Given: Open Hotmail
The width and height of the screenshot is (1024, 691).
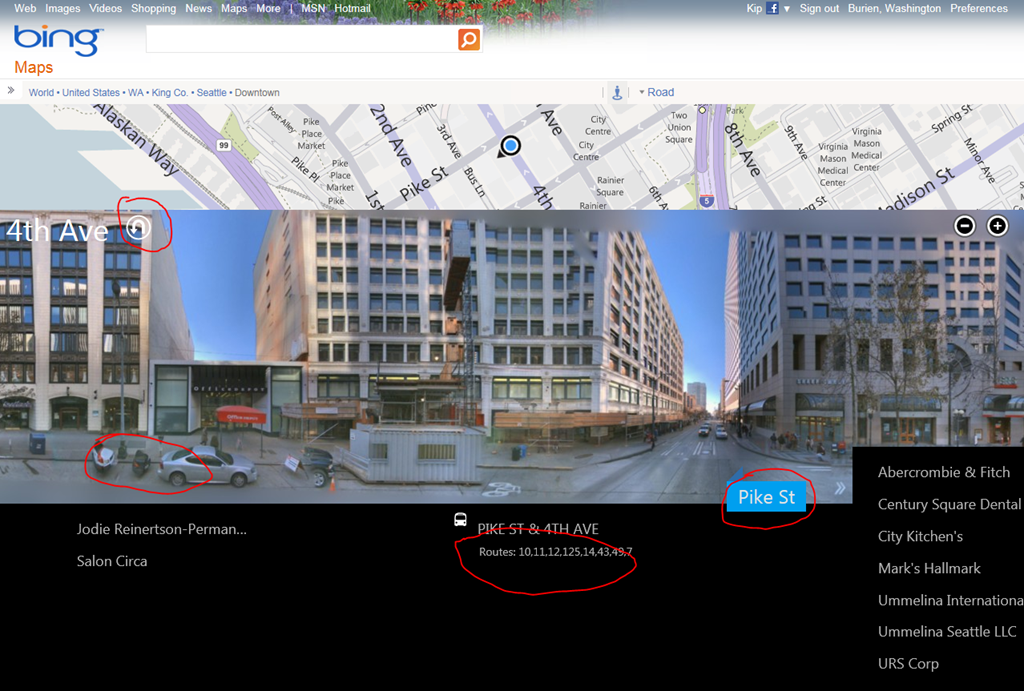Looking at the screenshot, I should [353, 8].
